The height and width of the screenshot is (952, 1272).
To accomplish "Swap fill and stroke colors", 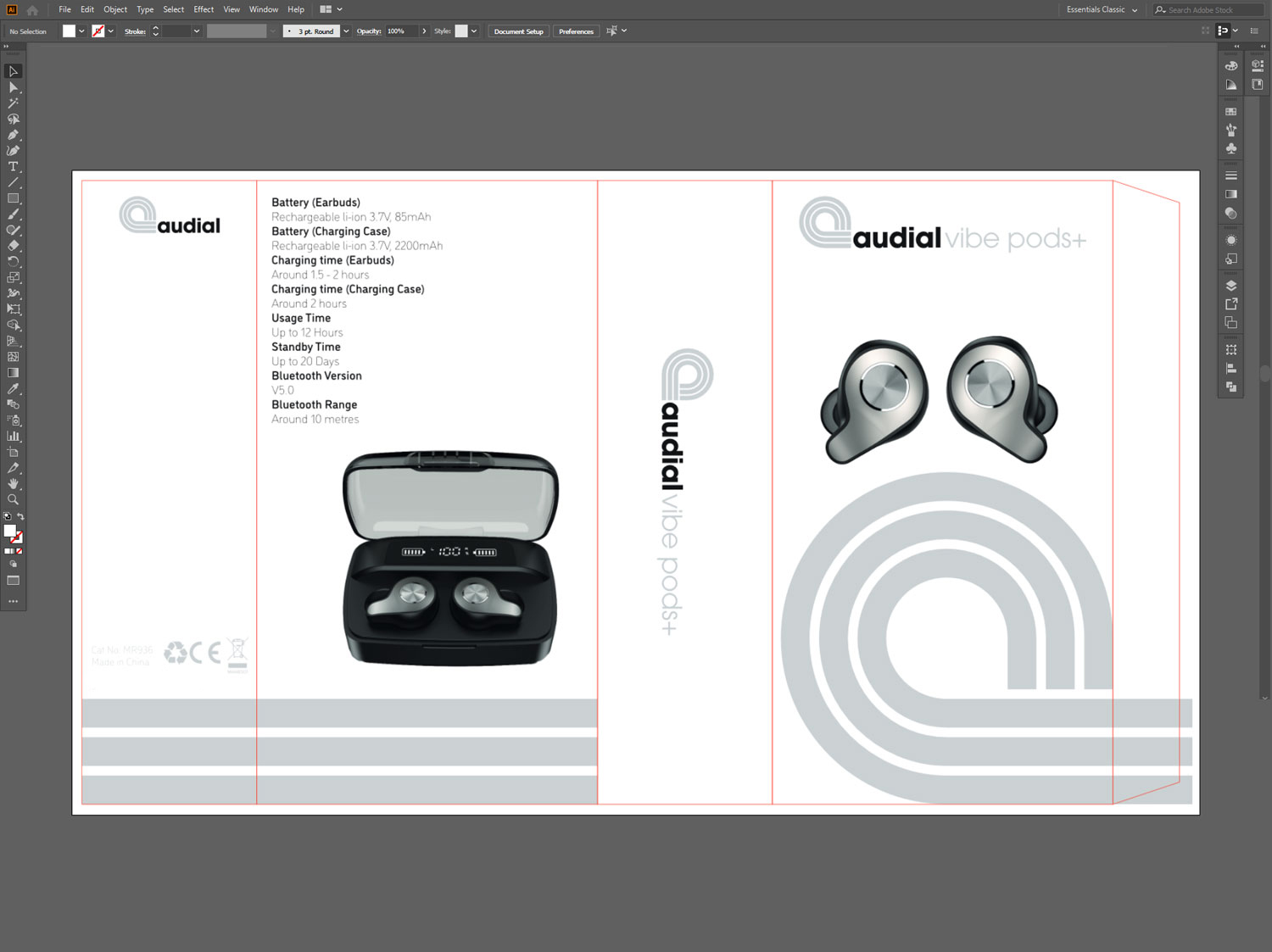I will coord(20,516).
